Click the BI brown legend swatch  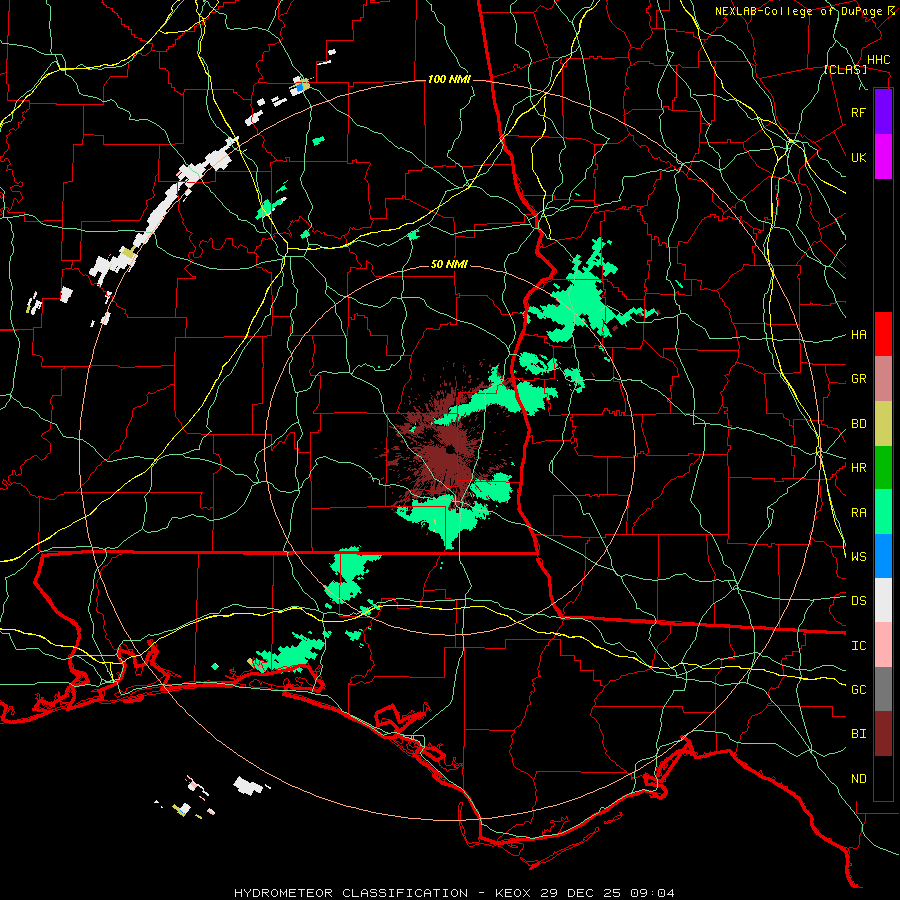[883, 734]
